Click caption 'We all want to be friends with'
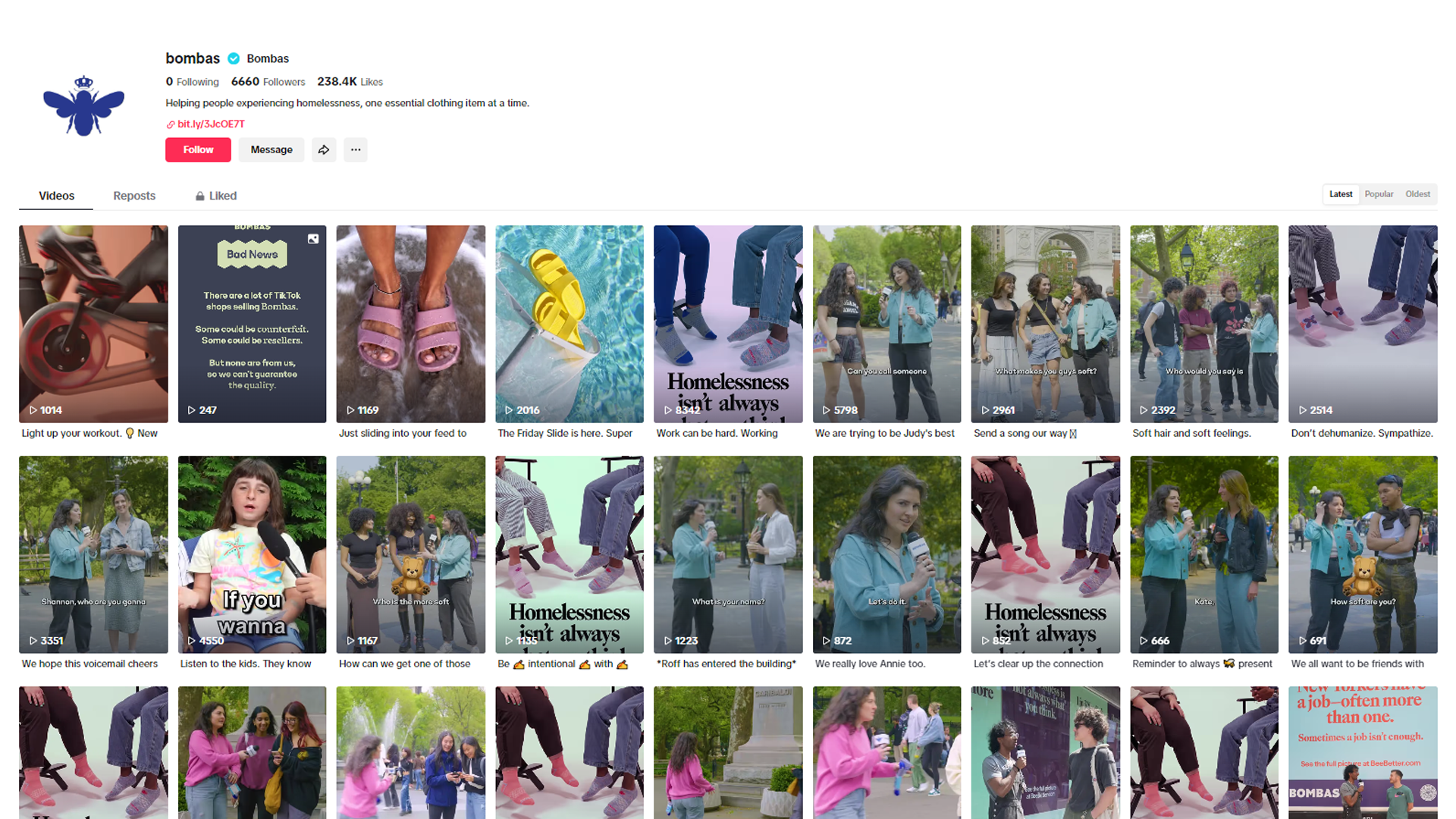Screen dimensions: 1456x819 coord(1357,664)
